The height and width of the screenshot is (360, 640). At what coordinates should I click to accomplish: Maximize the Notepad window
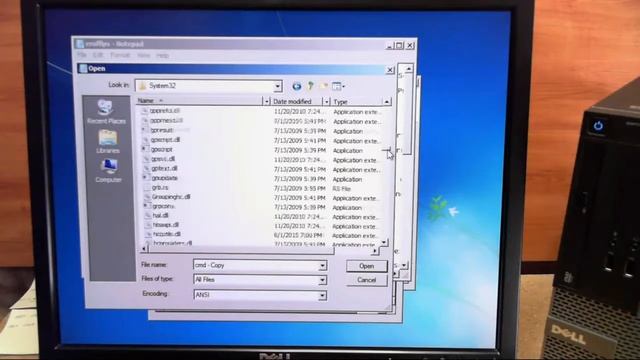[400, 45]
